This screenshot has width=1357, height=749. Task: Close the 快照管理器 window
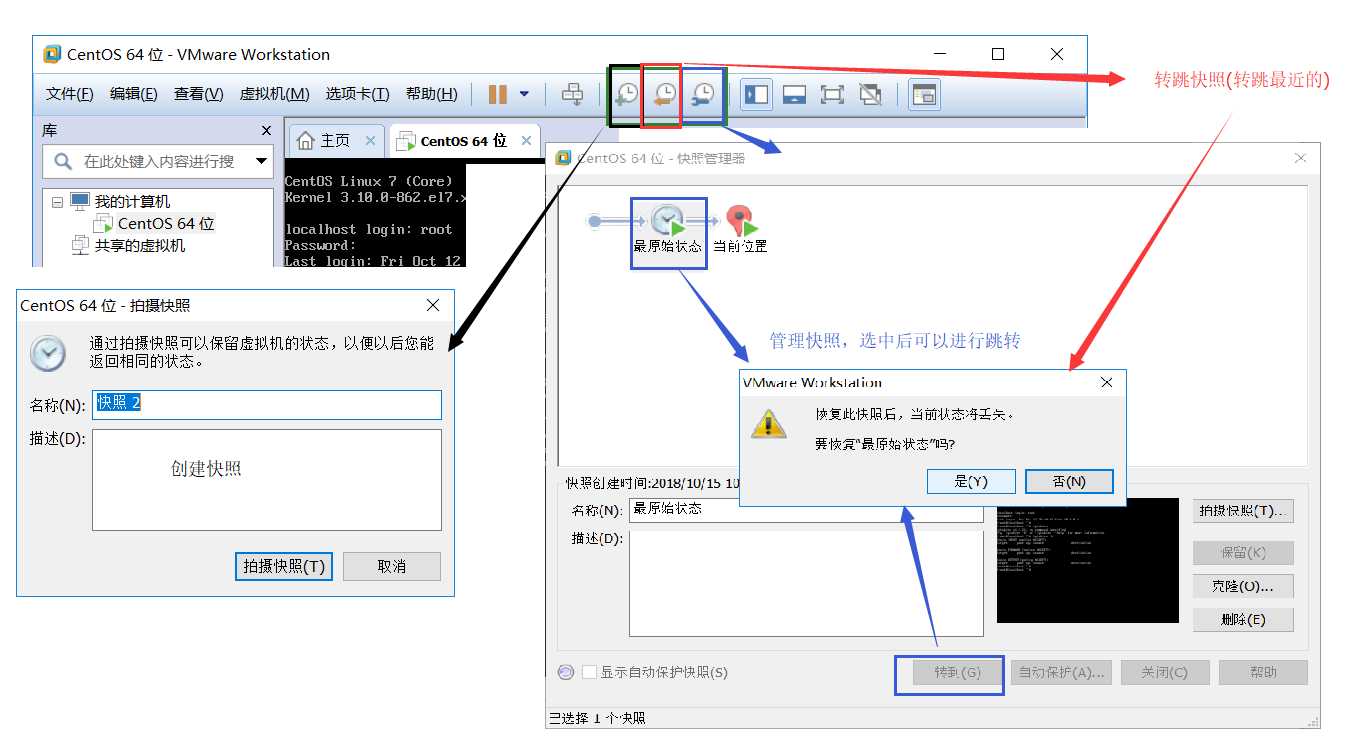tap(1300, 158)
